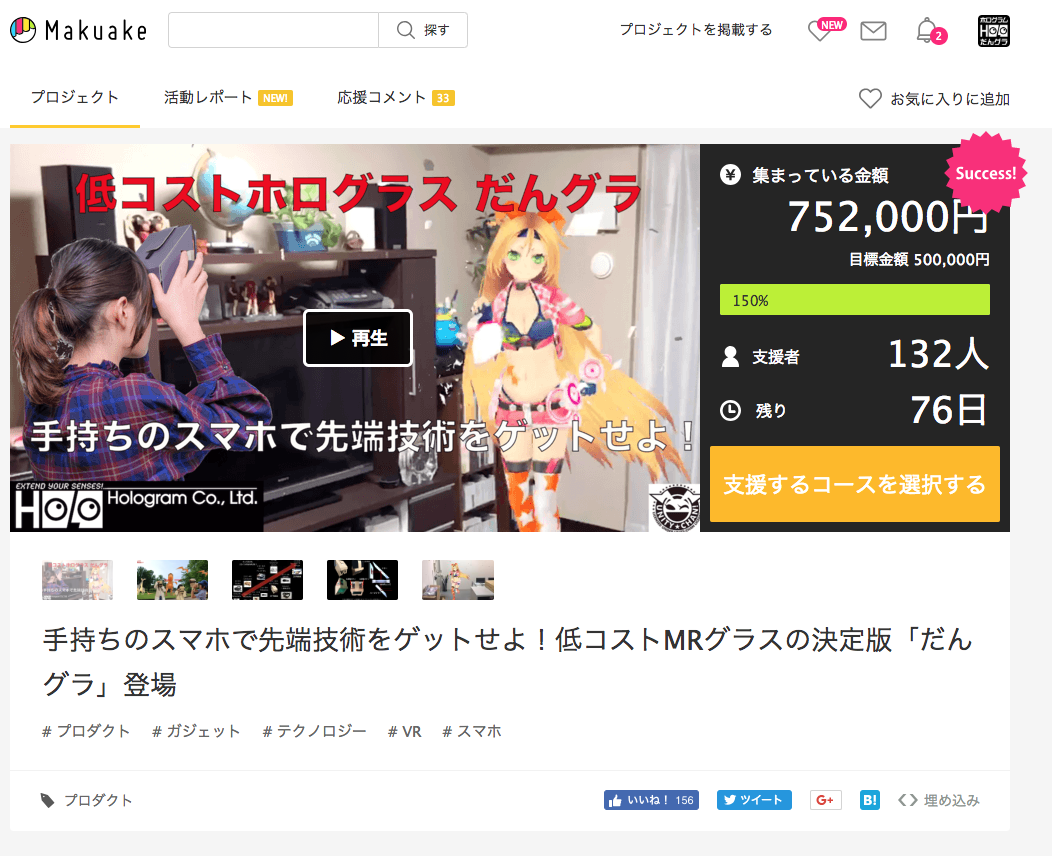1052x856 pixels.
Task: Click the 76日 remaining days value
Action: pyautogui.click(x=949, y=410)
